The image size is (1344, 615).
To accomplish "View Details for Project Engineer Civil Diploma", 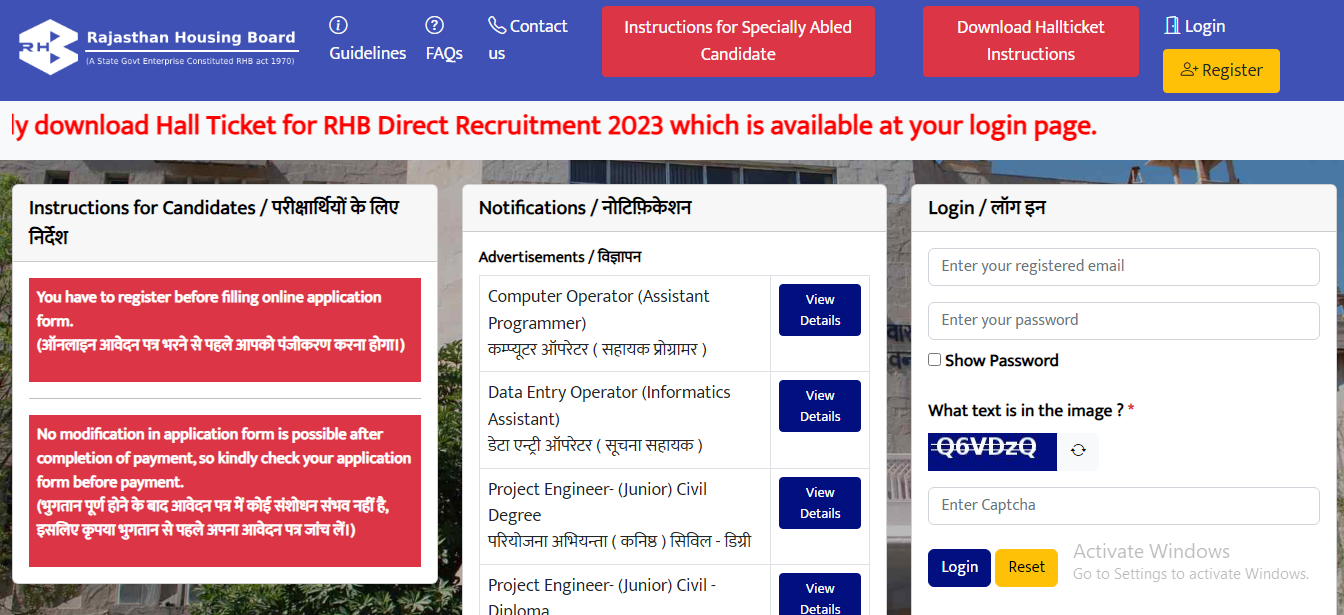I will (x=820, y=594).
